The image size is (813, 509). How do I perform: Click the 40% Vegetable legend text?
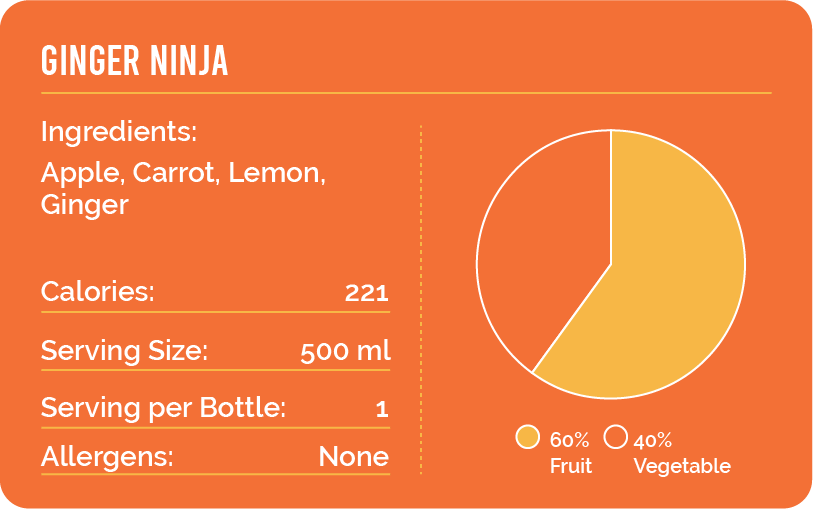click(x=681, y=452)
